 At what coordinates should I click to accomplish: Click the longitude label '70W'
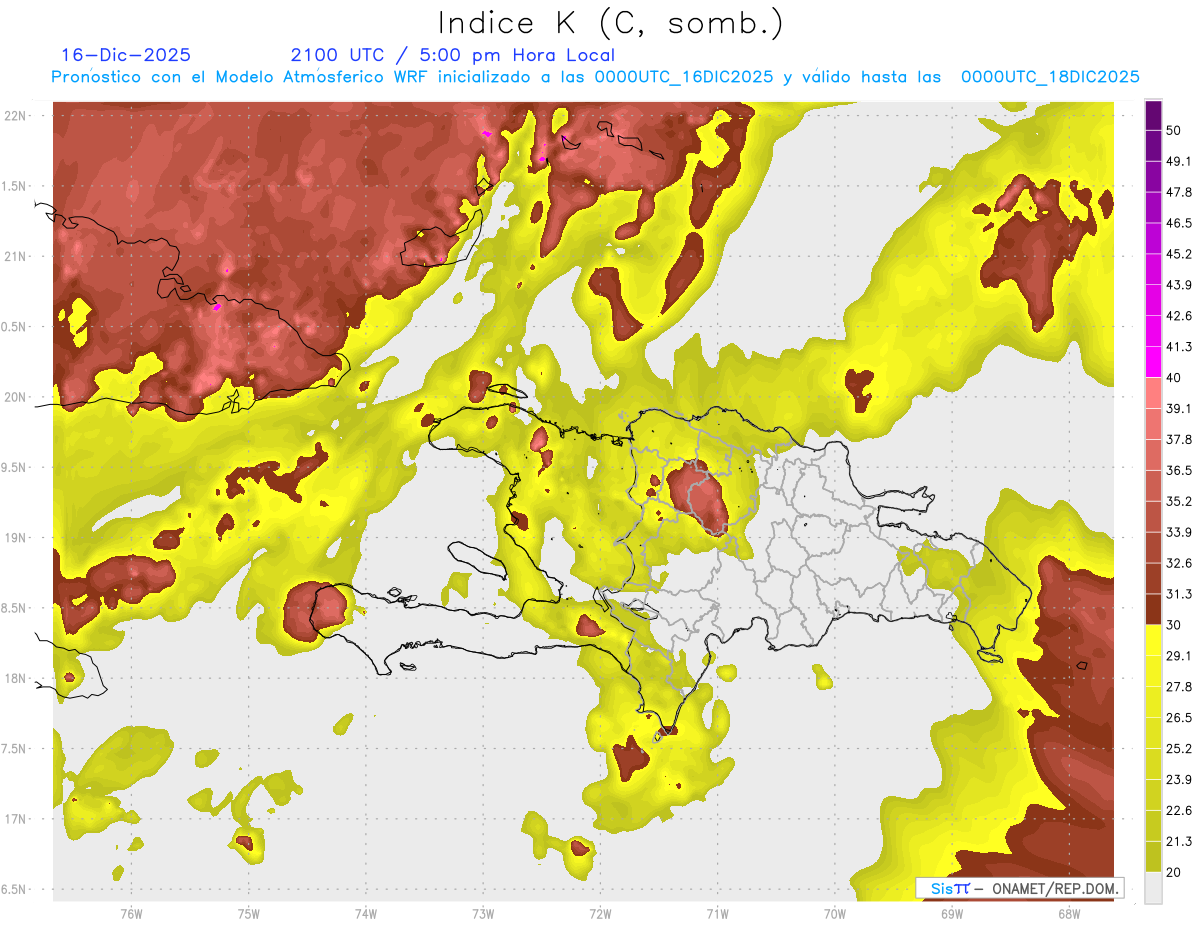834,914
